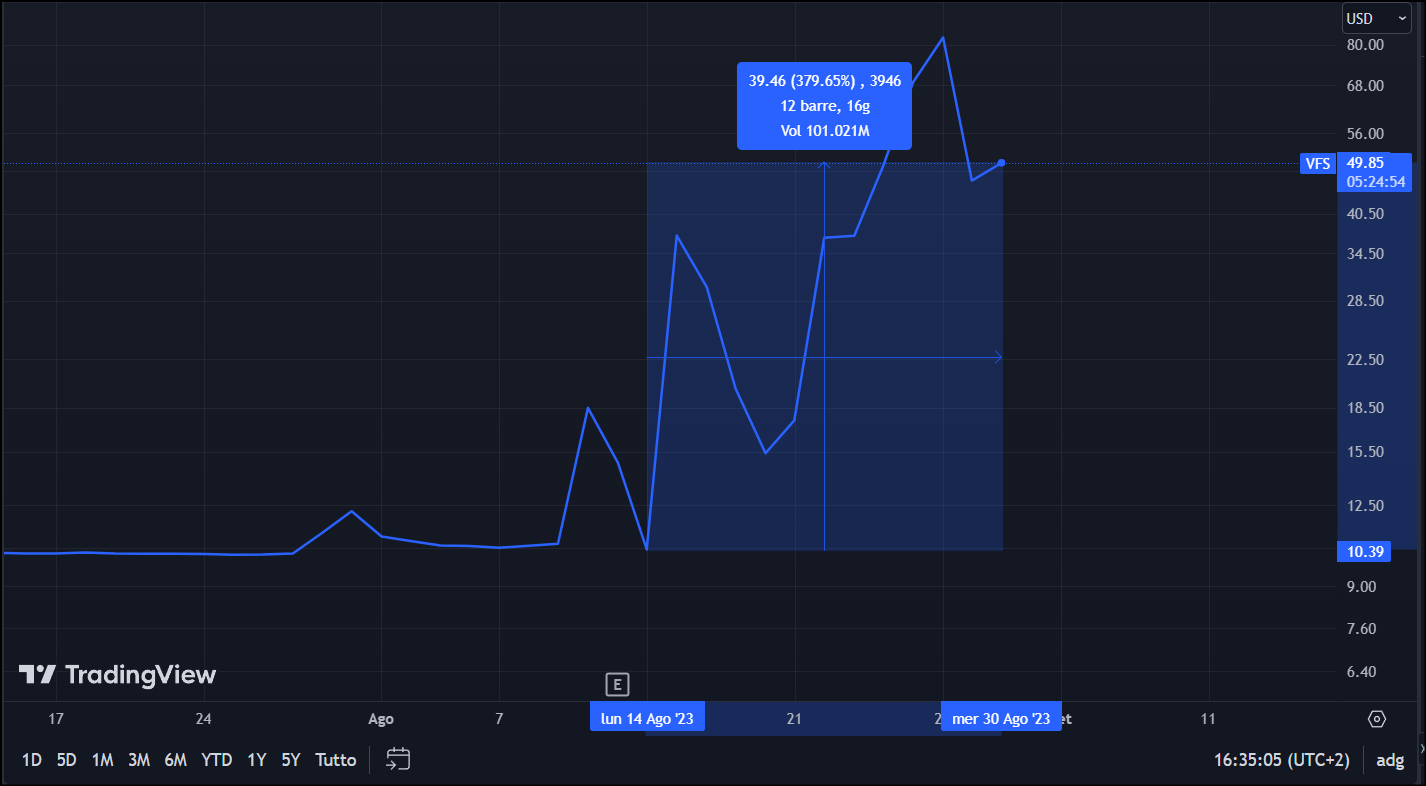This screenshot has width=1426, height=786.
Task: Switch chart to 1M range
Action: coord(102,760)
